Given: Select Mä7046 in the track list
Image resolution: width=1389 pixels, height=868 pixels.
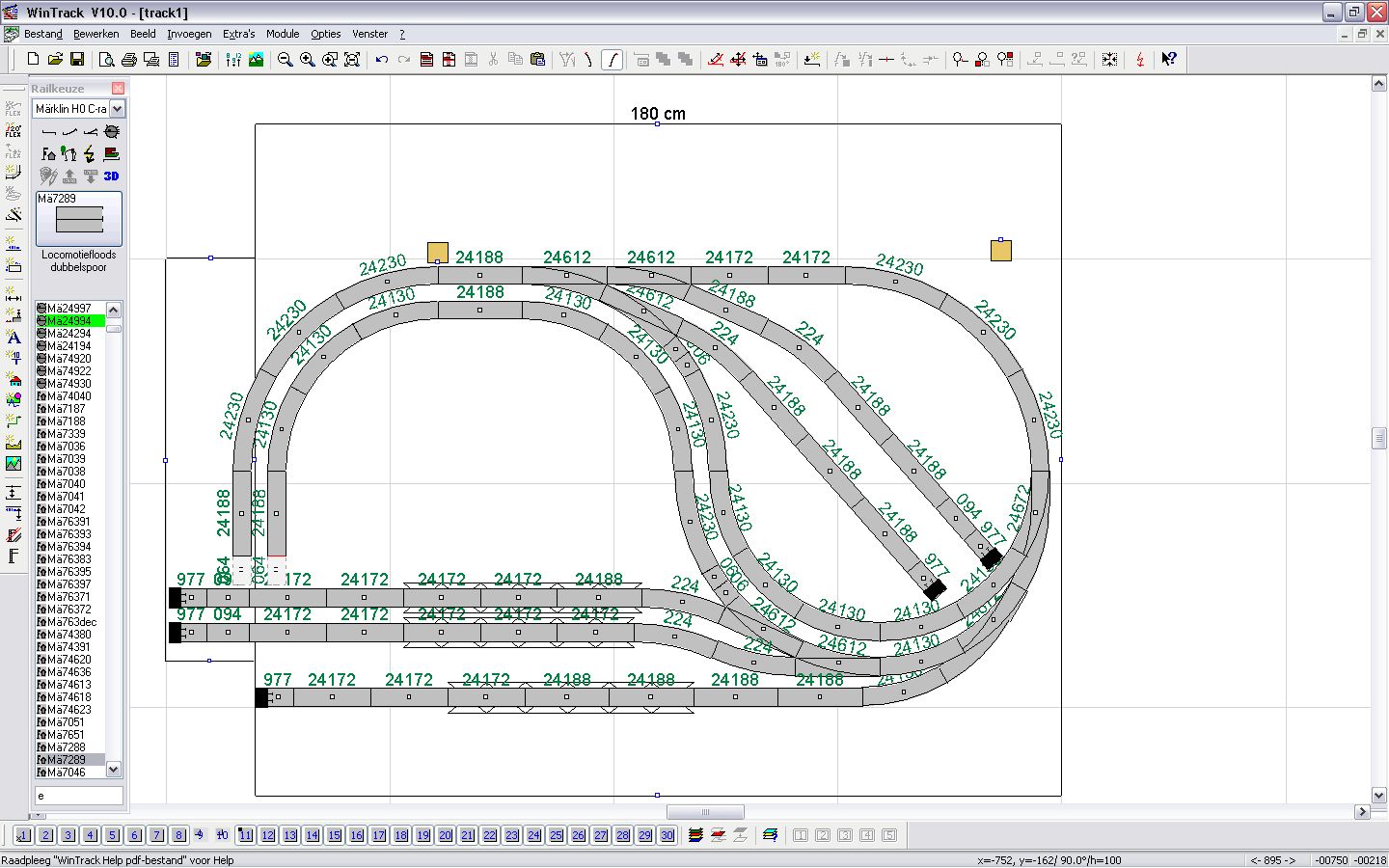Looking at the screenshot, I should (69, 773).
